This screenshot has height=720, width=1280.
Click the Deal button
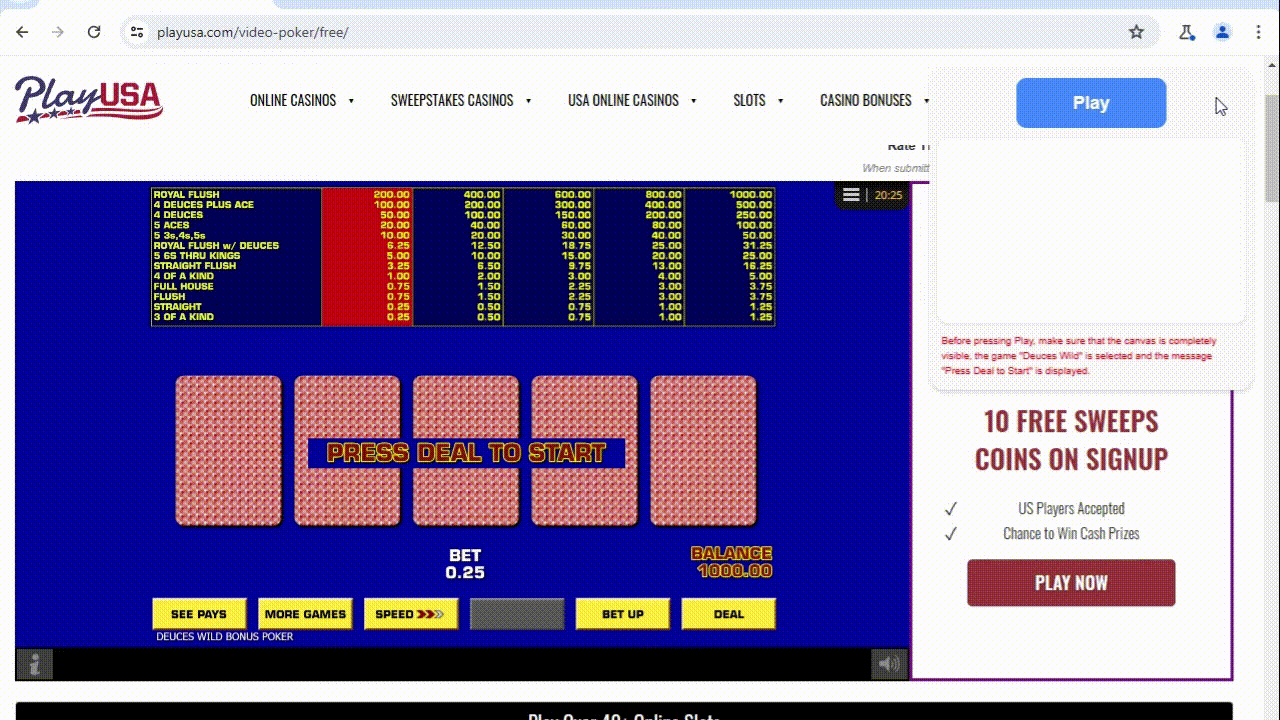click(x=729, y=614)
